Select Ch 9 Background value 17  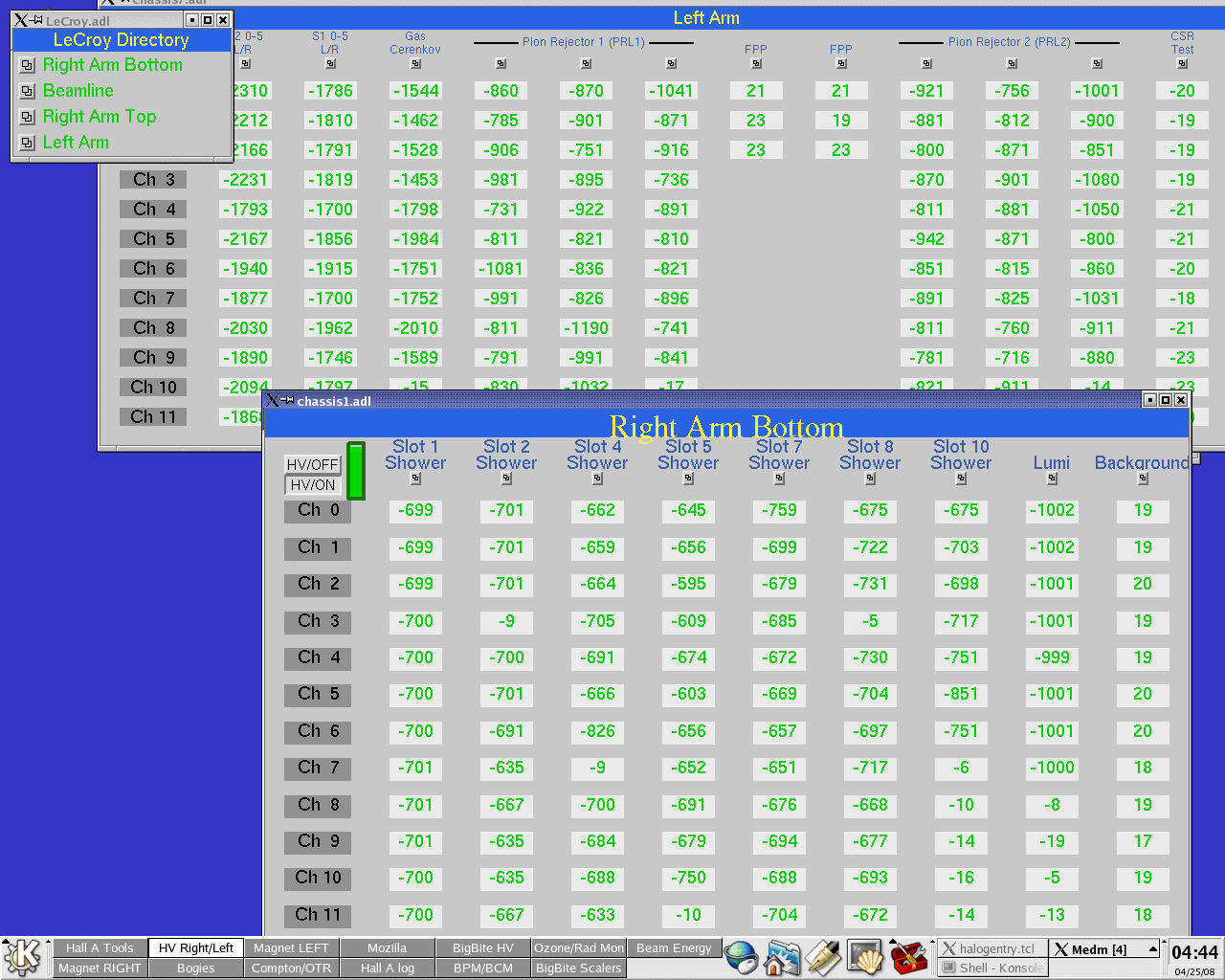[x=1143, y=841]
